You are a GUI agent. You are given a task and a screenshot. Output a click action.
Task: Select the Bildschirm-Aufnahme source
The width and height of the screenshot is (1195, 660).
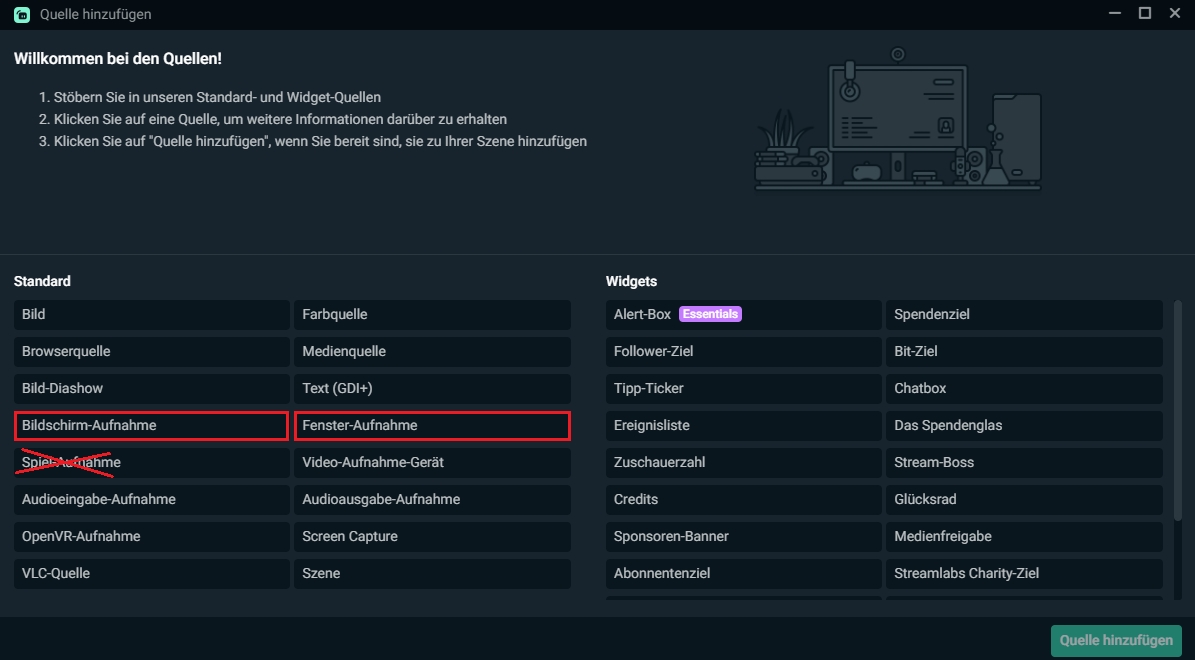pyautogui.click(x=151, y=425)
